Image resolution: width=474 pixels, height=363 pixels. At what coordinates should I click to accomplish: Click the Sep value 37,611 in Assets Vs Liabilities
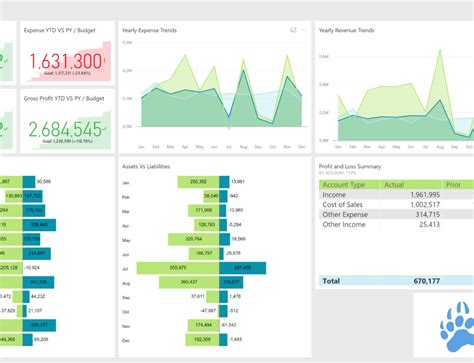pos(198,296)
